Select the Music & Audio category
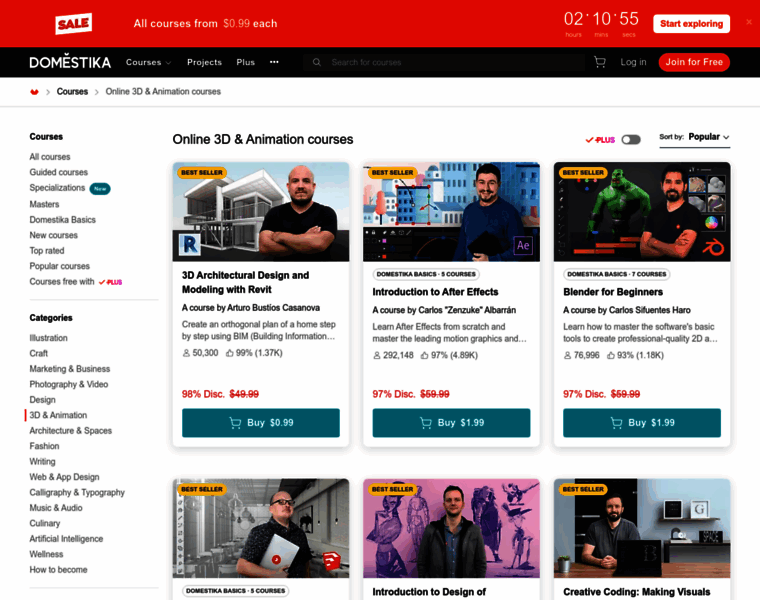This screenshot has width=760, height=600. (56, 508)
